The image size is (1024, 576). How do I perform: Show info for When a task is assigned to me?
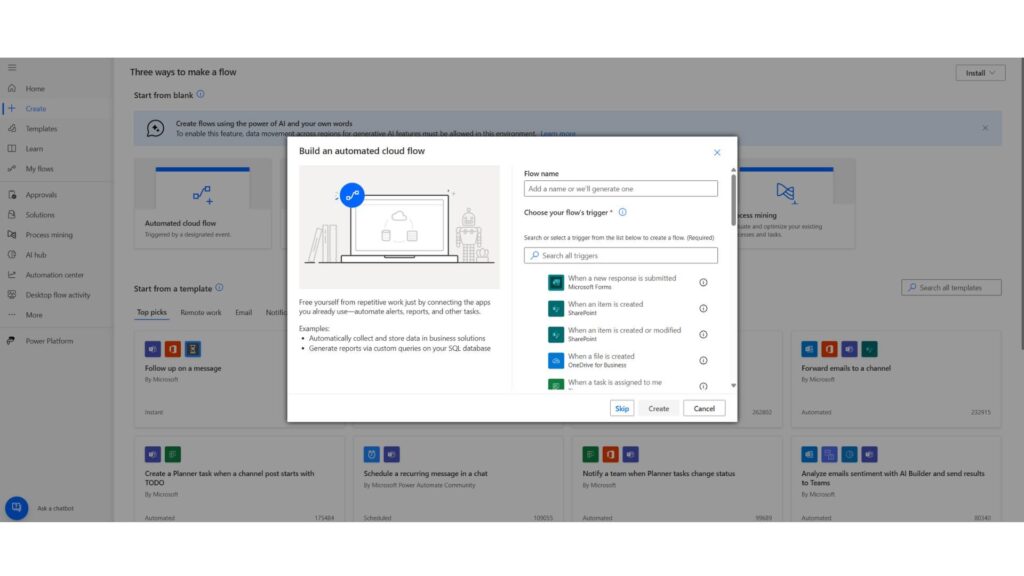(x=703, y=386)
